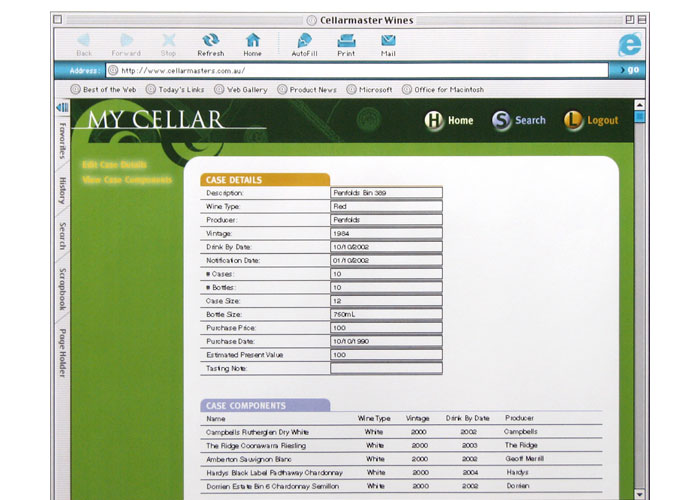Click the window close box at title bar

click(58, 19)
